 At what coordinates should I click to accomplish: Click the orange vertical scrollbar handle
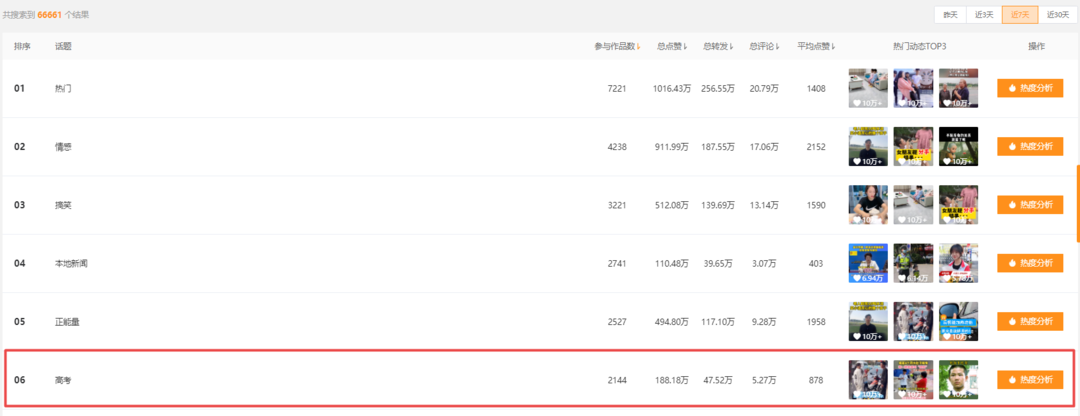pos(1078,203)
